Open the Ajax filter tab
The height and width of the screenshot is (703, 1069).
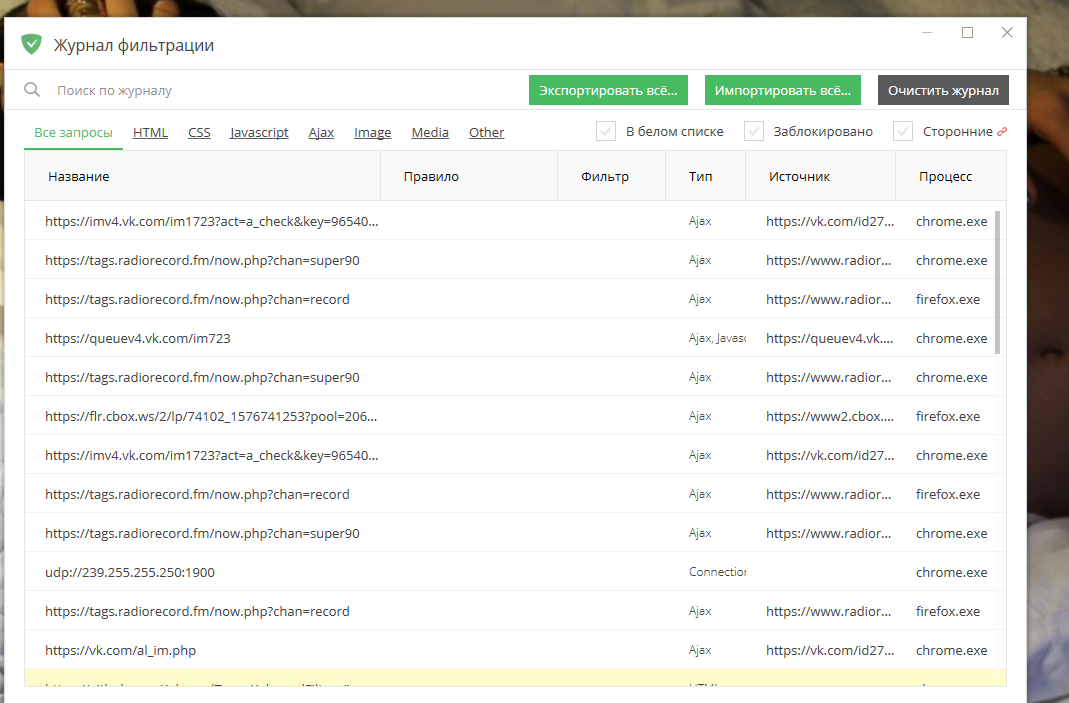pyautogui.click(x=321, y=132)
